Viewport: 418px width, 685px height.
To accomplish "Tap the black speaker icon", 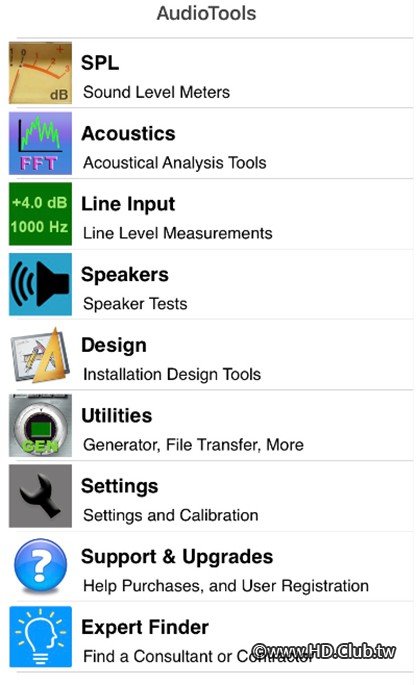I will click(40, 284).
